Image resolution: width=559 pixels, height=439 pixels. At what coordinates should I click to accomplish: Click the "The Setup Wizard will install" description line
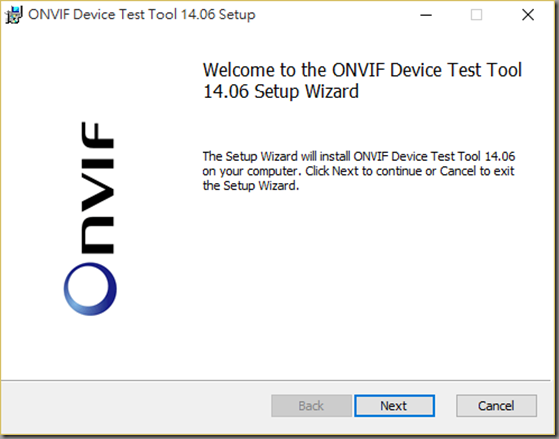click(359, 156)
